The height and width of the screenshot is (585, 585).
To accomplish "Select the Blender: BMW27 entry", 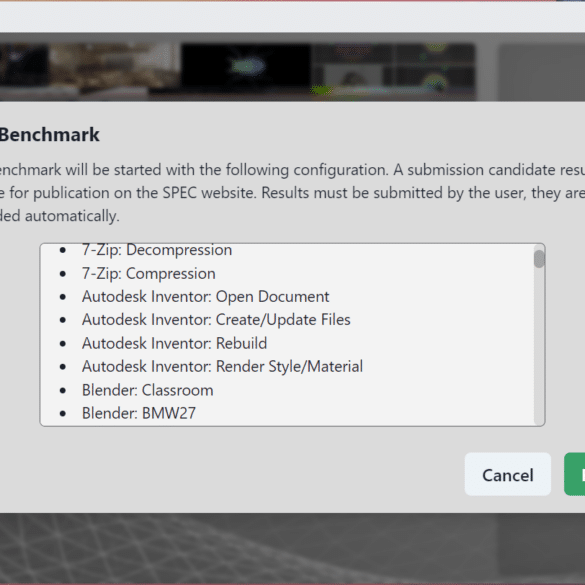I will click(x=139, y=413).
